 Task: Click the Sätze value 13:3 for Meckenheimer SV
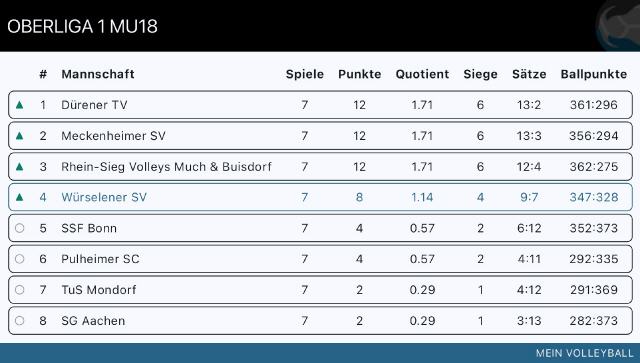coord(529,136)
